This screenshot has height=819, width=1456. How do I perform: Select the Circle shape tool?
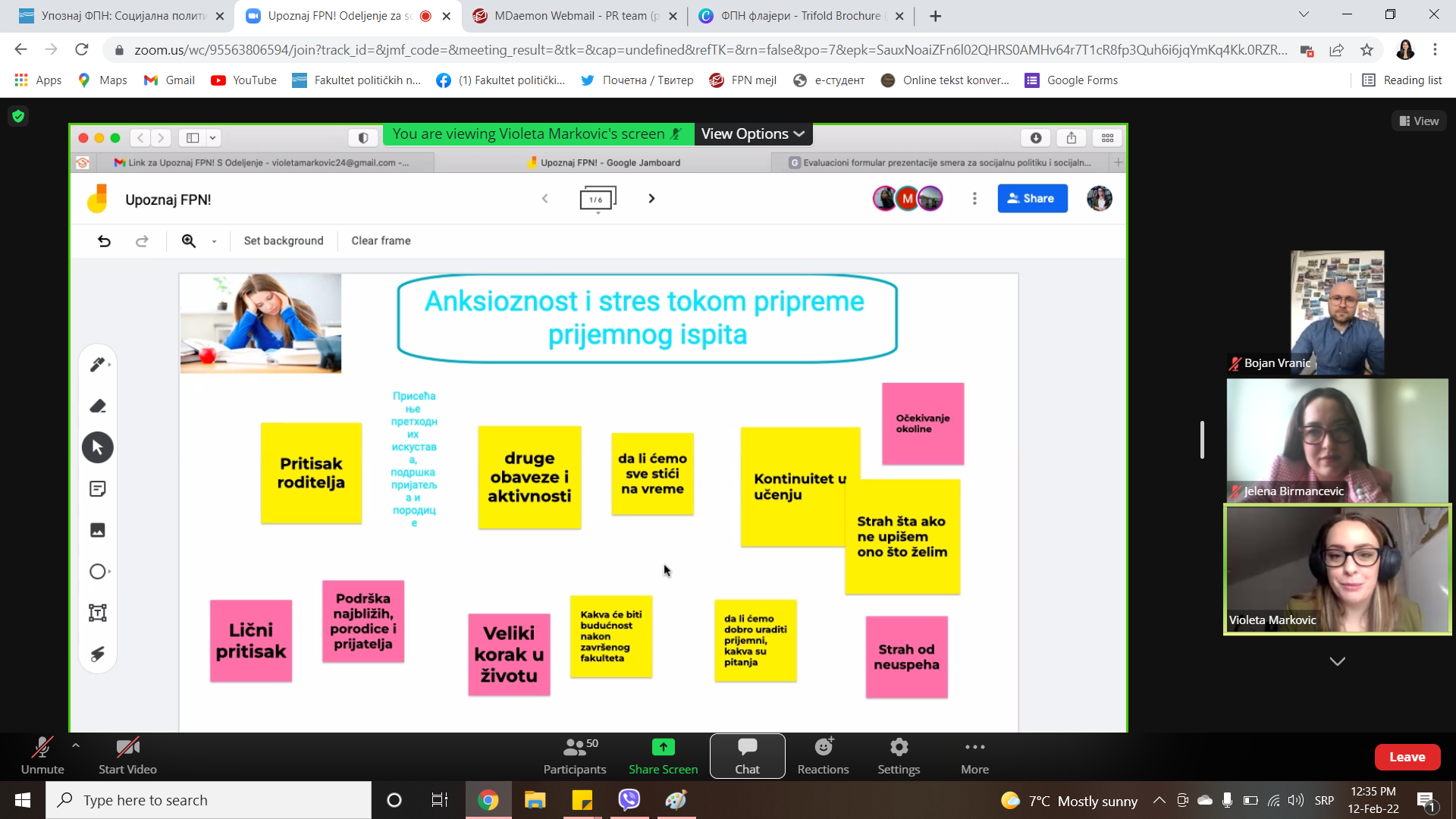(x=98, y=572)
